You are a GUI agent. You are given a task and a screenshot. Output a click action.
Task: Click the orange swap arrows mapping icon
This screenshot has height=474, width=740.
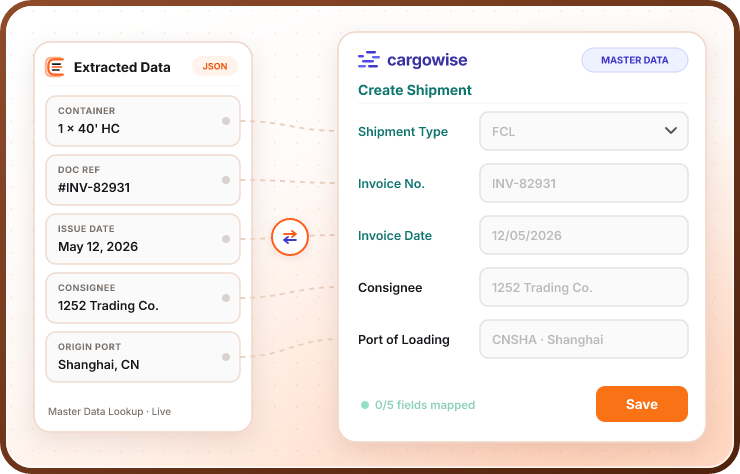click(290, 237)
